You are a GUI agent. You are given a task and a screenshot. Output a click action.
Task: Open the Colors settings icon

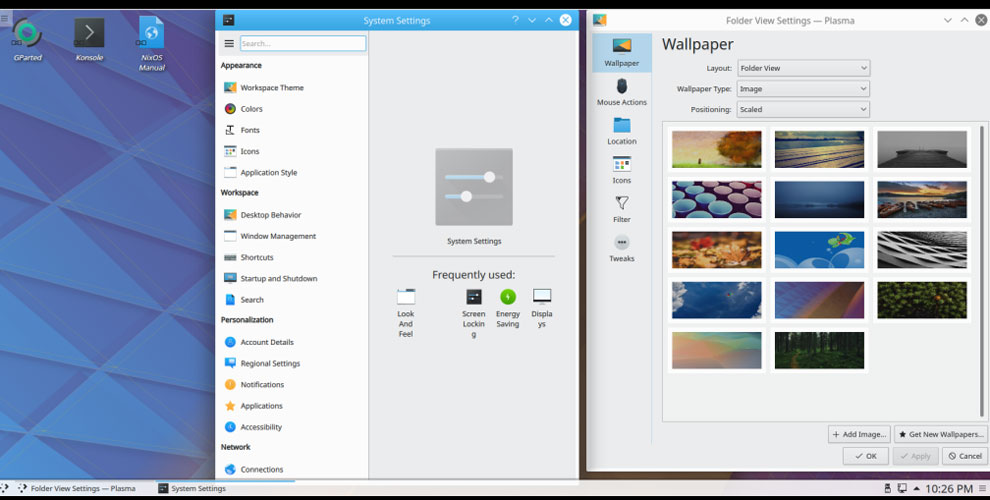click(x=230, y=109)
